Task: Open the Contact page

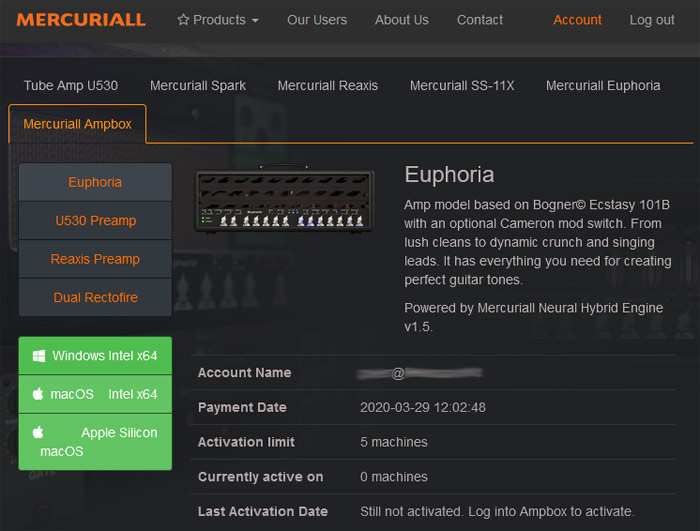Action: pos(480,20)
